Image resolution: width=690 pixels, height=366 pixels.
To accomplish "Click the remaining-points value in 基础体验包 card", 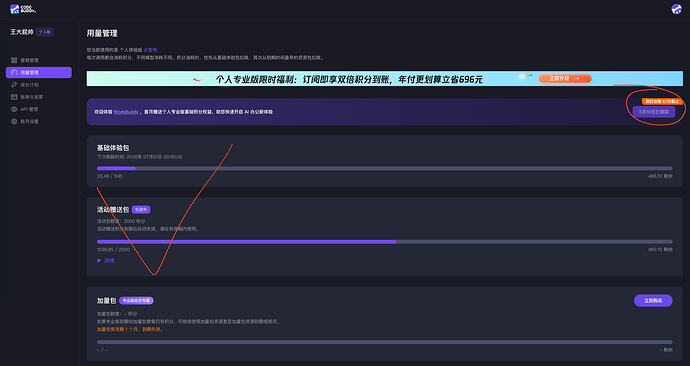I will 660,176.
